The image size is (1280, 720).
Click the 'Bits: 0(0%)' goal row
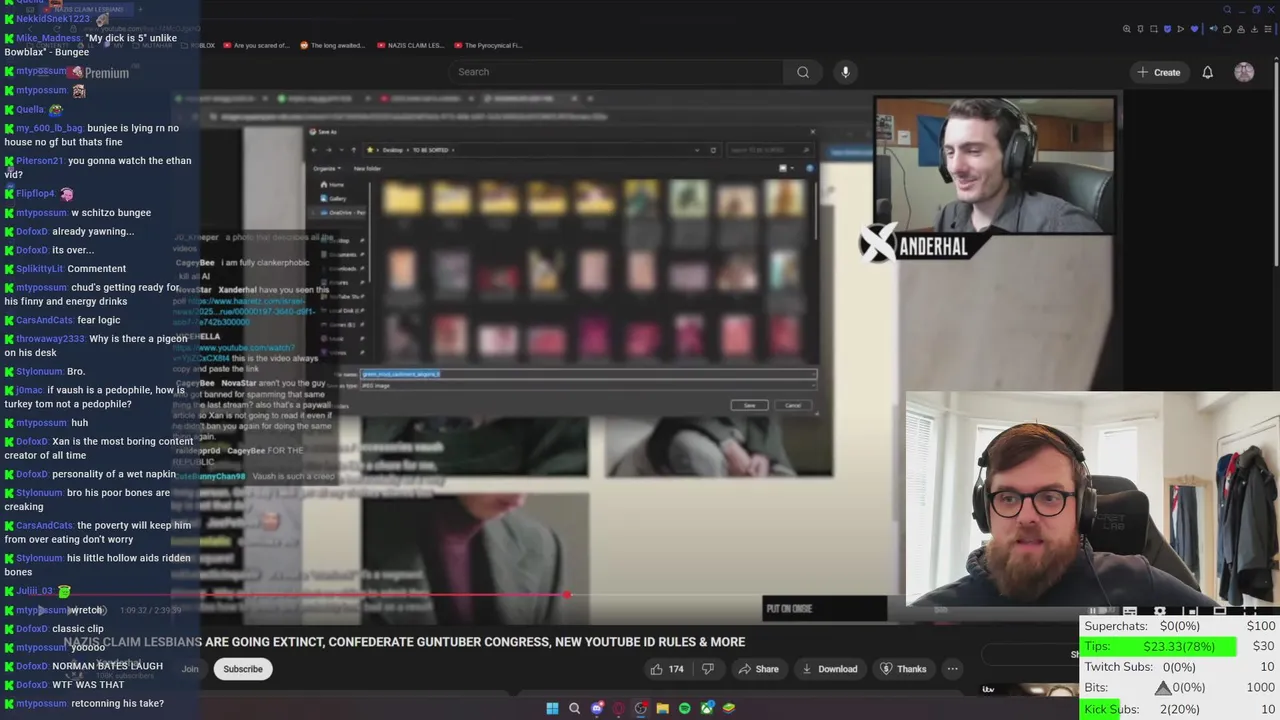1180,688
